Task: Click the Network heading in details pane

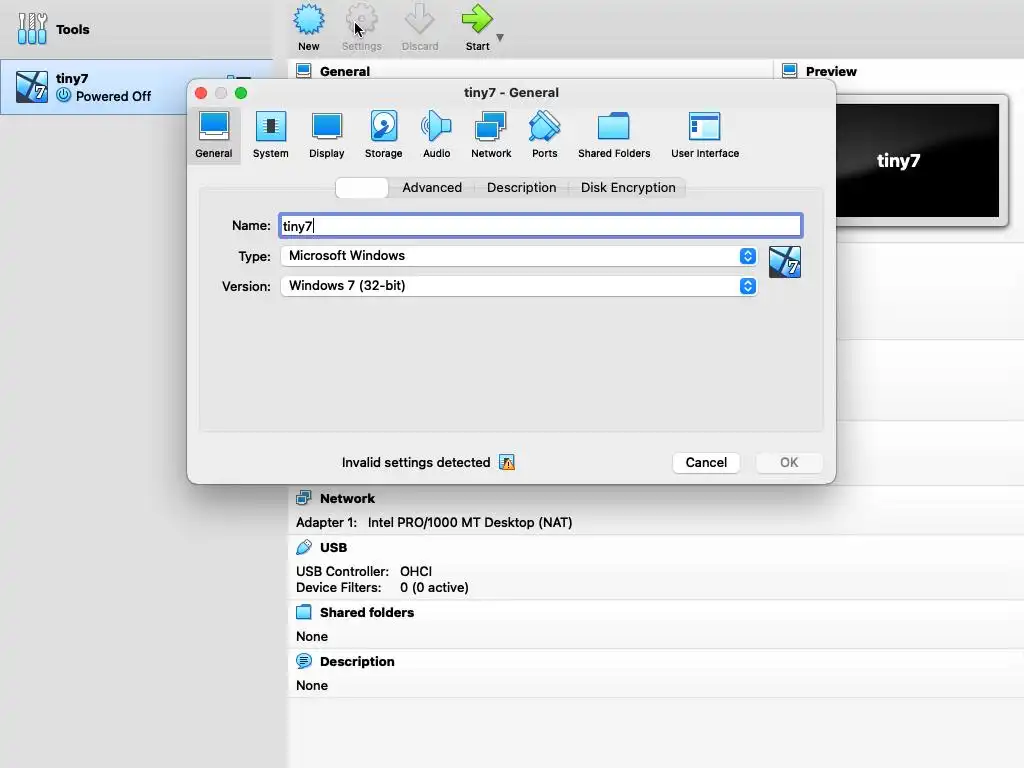Action: [x=347, y=498]
